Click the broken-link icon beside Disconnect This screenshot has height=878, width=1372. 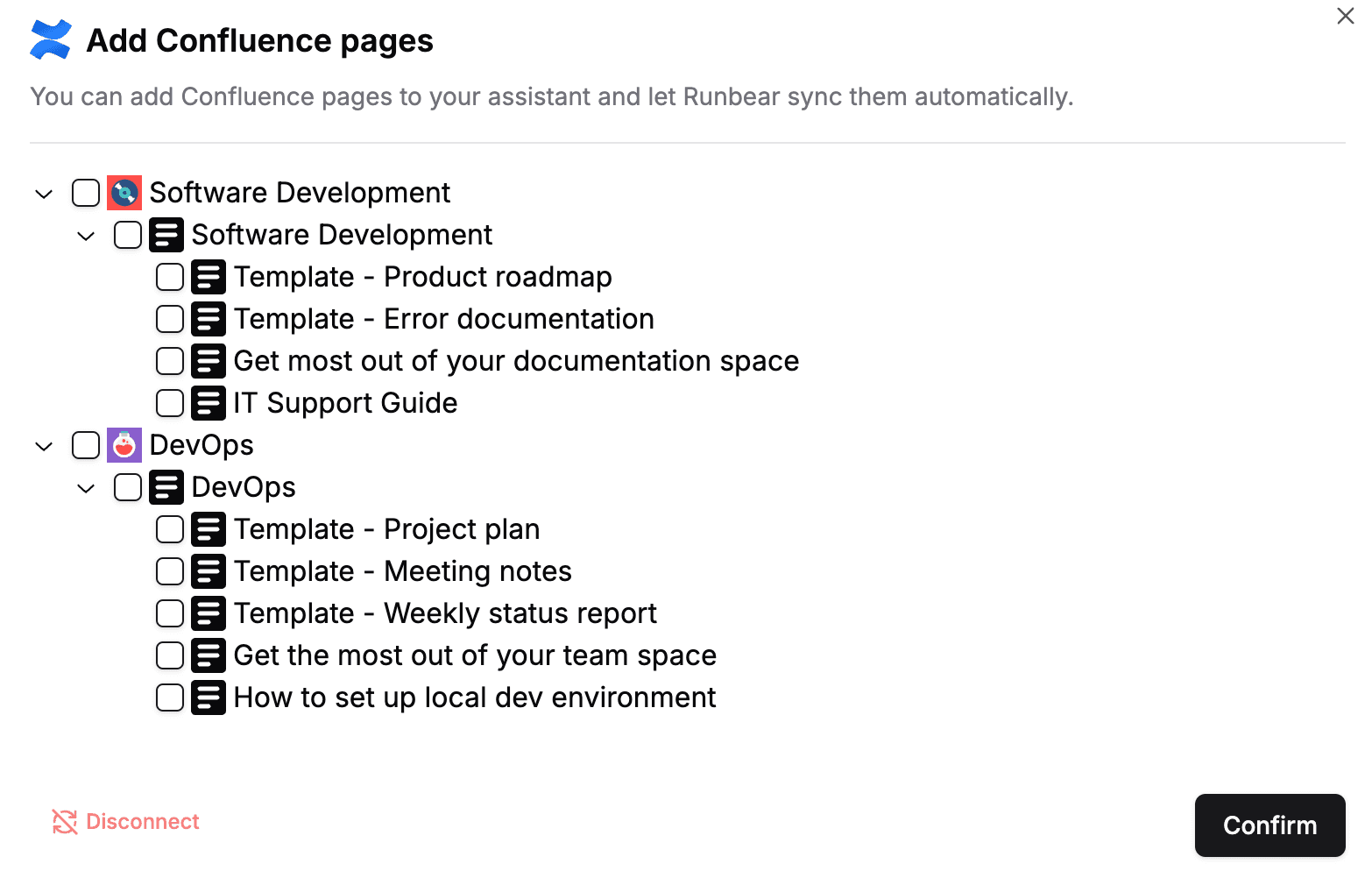point(65,822)
